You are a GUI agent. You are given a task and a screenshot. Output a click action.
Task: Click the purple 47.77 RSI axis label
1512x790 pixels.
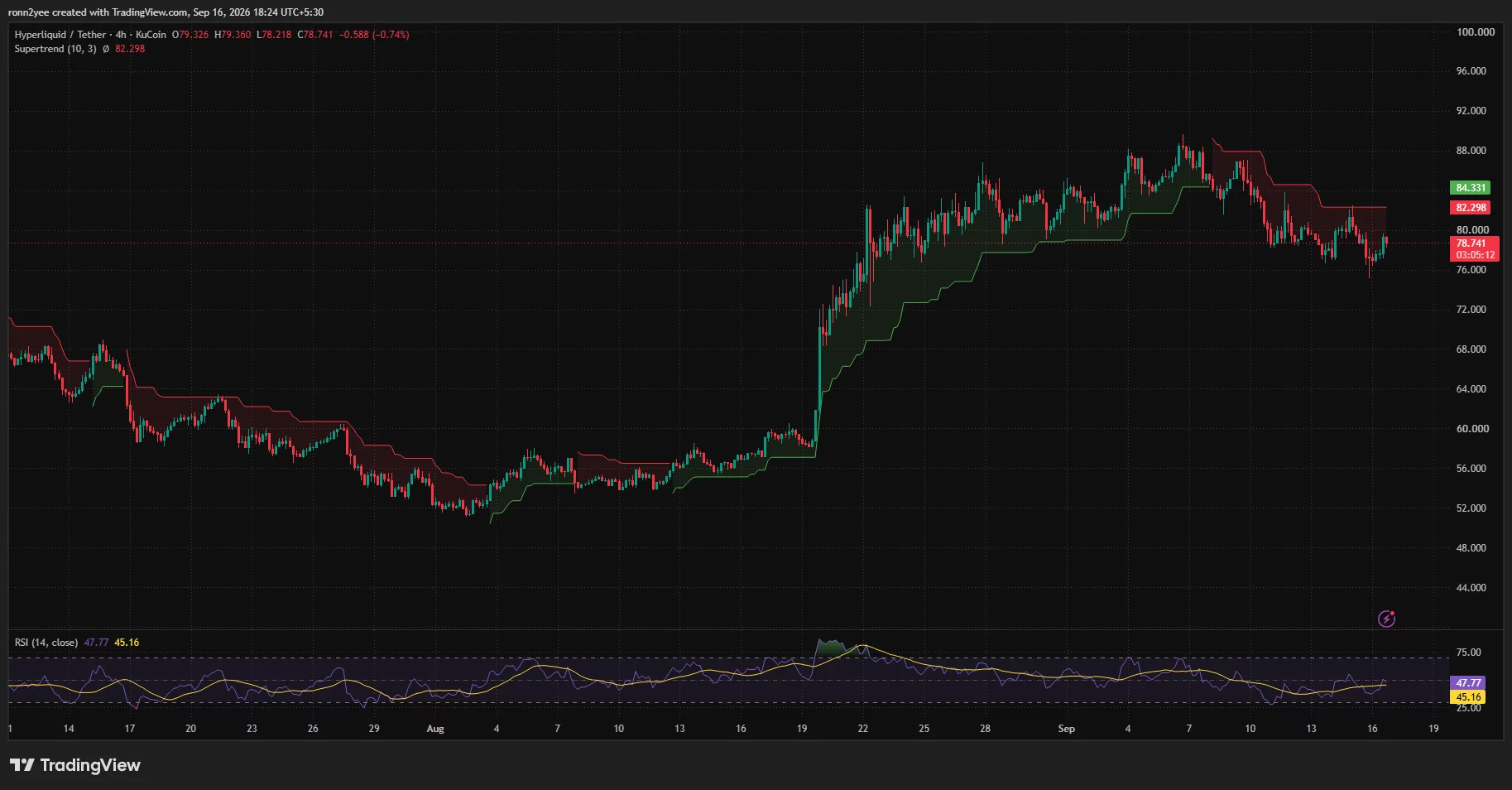[x=1468, y=683]
